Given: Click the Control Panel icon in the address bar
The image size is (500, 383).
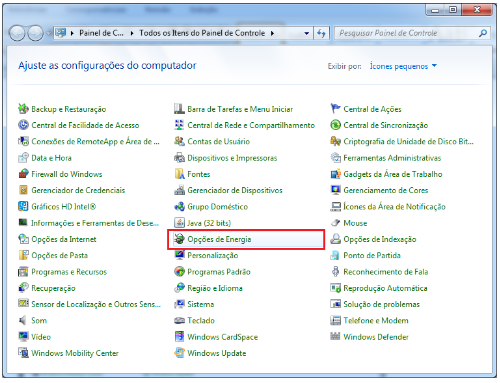Looking at the screenshot, I should click(60, 33).
